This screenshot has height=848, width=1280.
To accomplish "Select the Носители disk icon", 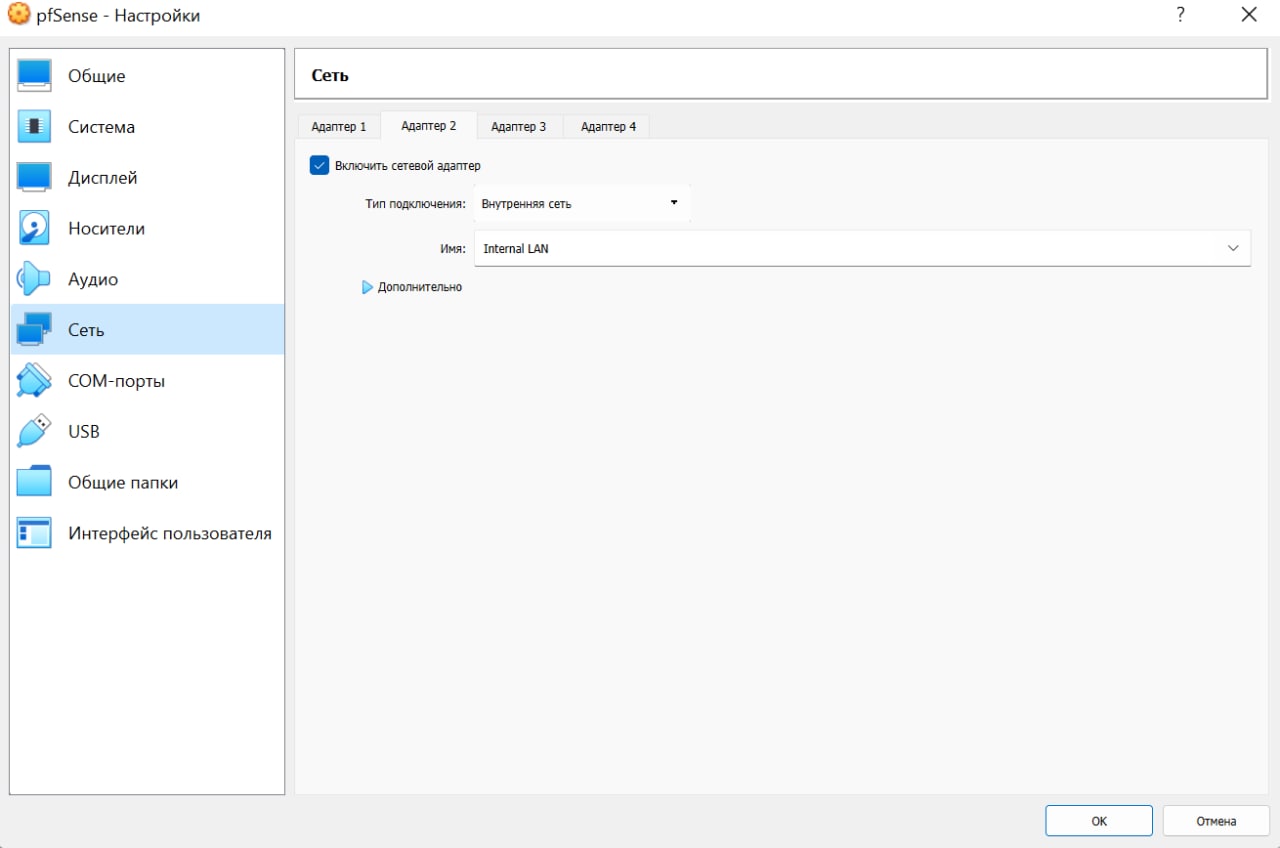I will (x=34, y=228).
